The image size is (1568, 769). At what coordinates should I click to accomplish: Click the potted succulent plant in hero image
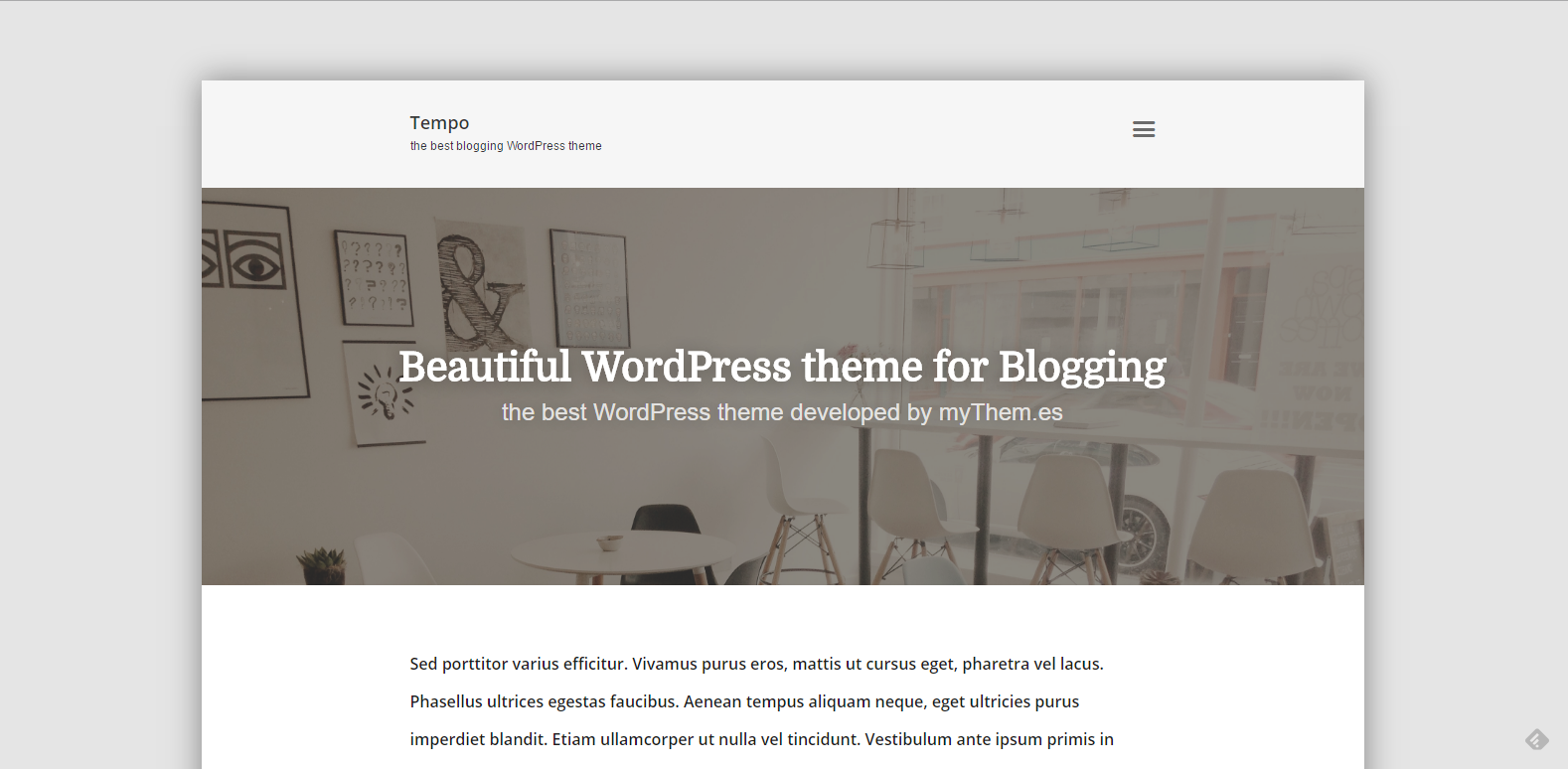pyautogui.click(x=322, y=566)
